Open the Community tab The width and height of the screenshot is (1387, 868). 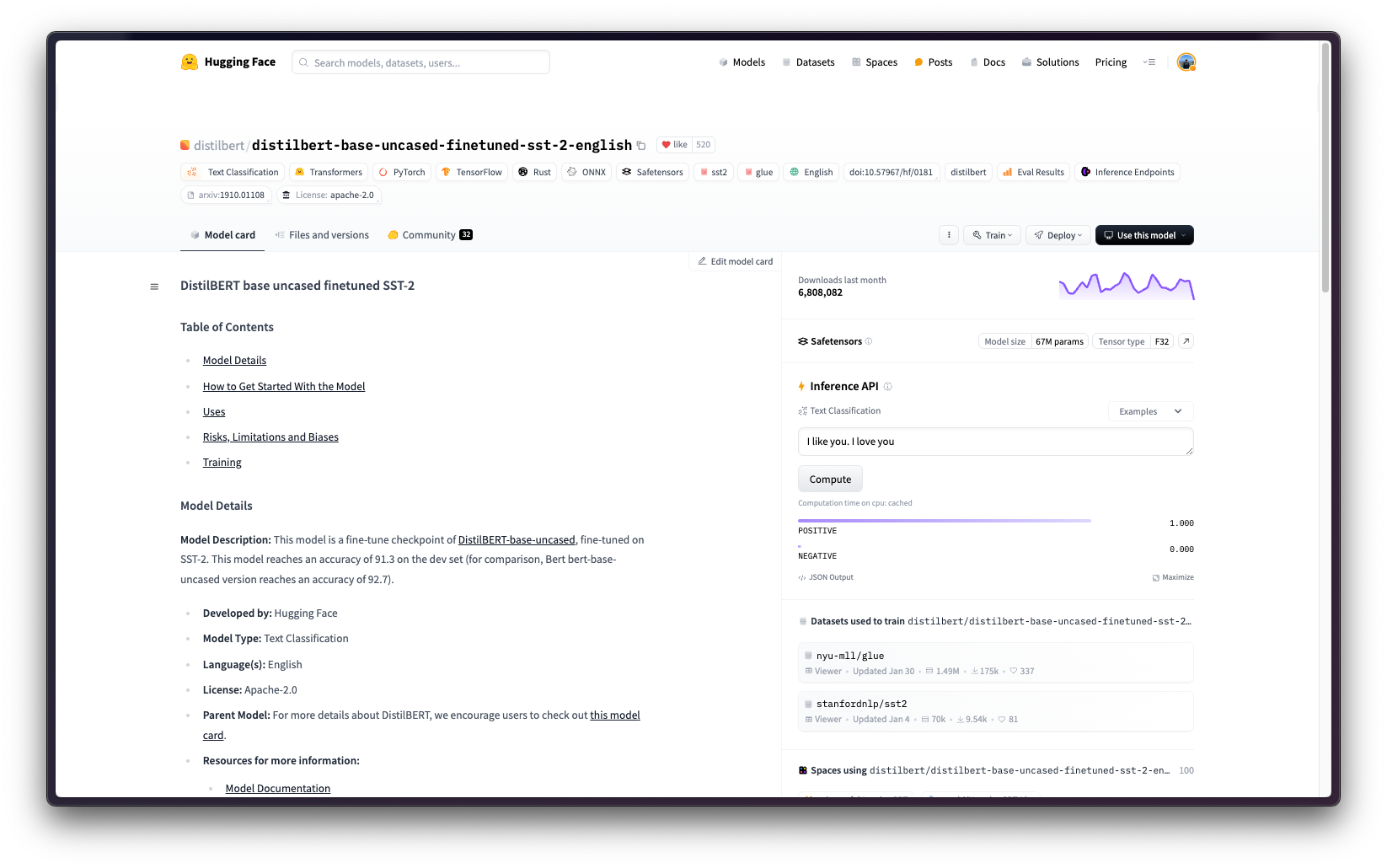430,235
